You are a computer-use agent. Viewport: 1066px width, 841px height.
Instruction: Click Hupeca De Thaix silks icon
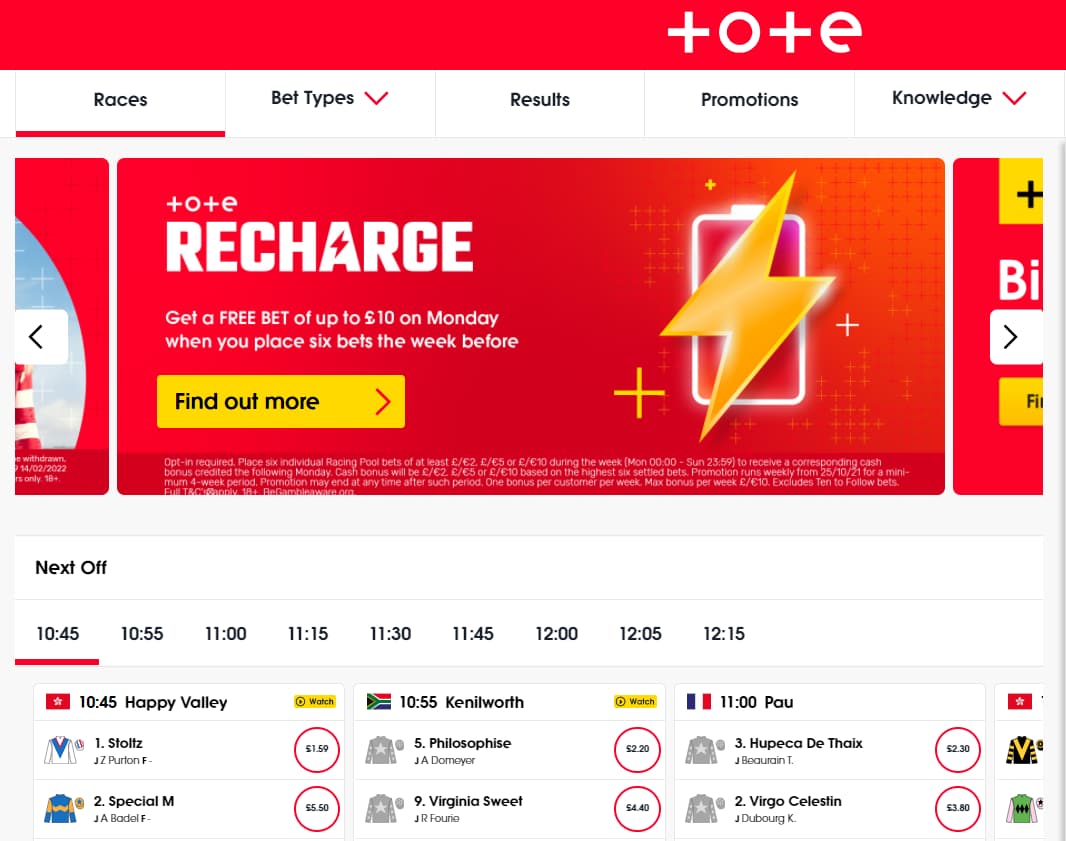[x=704, y=750]
